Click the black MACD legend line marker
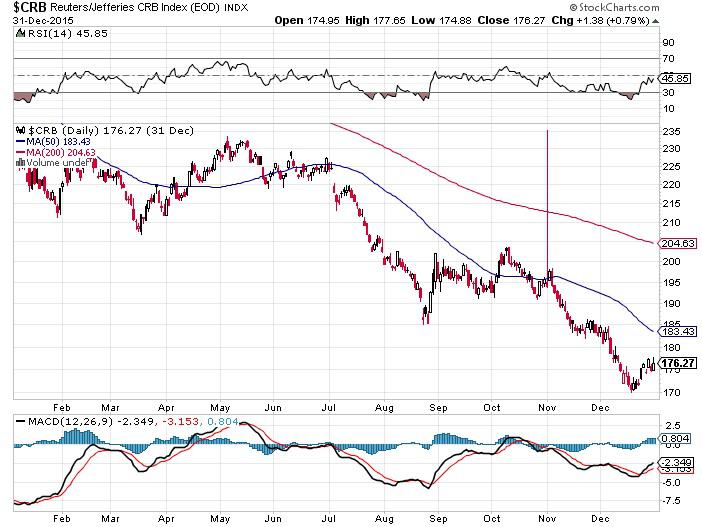702x527 pixels. [x=21, y=421]
